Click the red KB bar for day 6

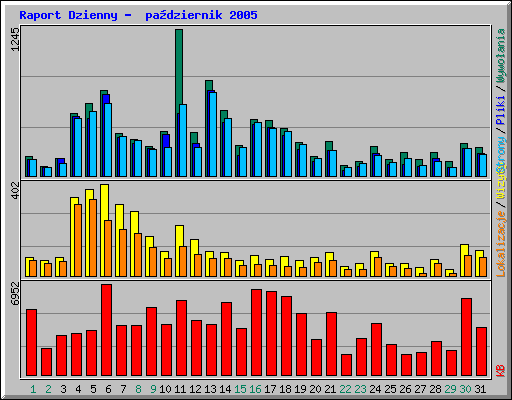107,330
